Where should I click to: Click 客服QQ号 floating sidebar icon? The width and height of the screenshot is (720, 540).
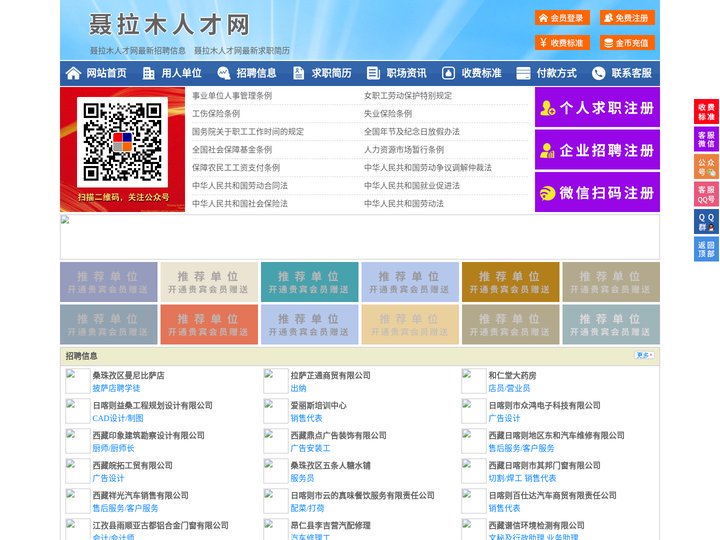pyautogui.click(x=706, y=194)
